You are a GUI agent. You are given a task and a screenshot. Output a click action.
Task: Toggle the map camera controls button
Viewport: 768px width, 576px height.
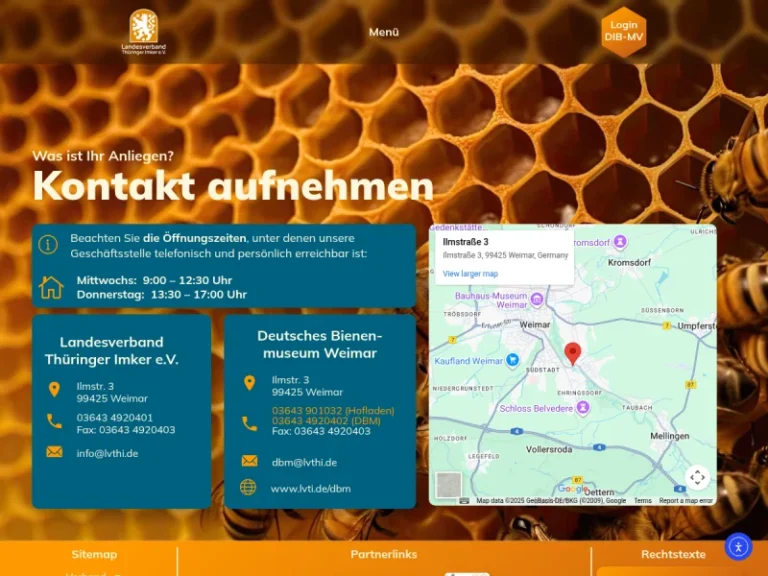point(697,477)
